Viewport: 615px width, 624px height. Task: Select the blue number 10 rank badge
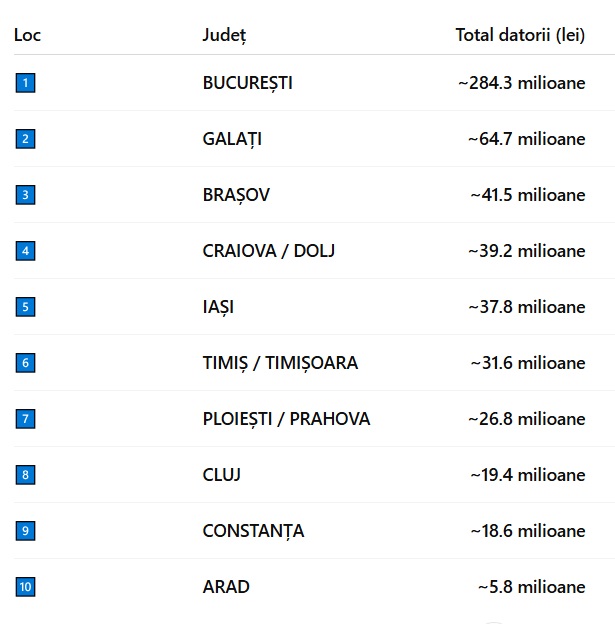(25, 587)
